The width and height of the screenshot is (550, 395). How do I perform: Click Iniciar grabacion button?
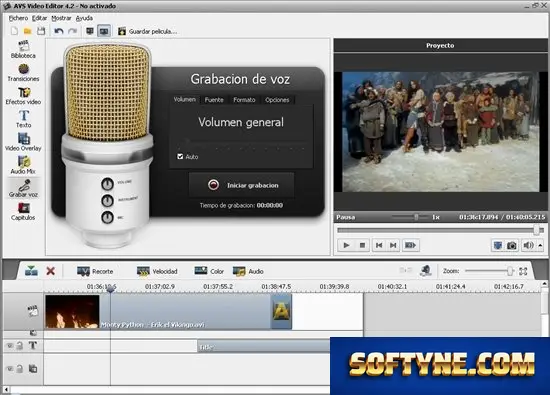click(x=242, y=185)
